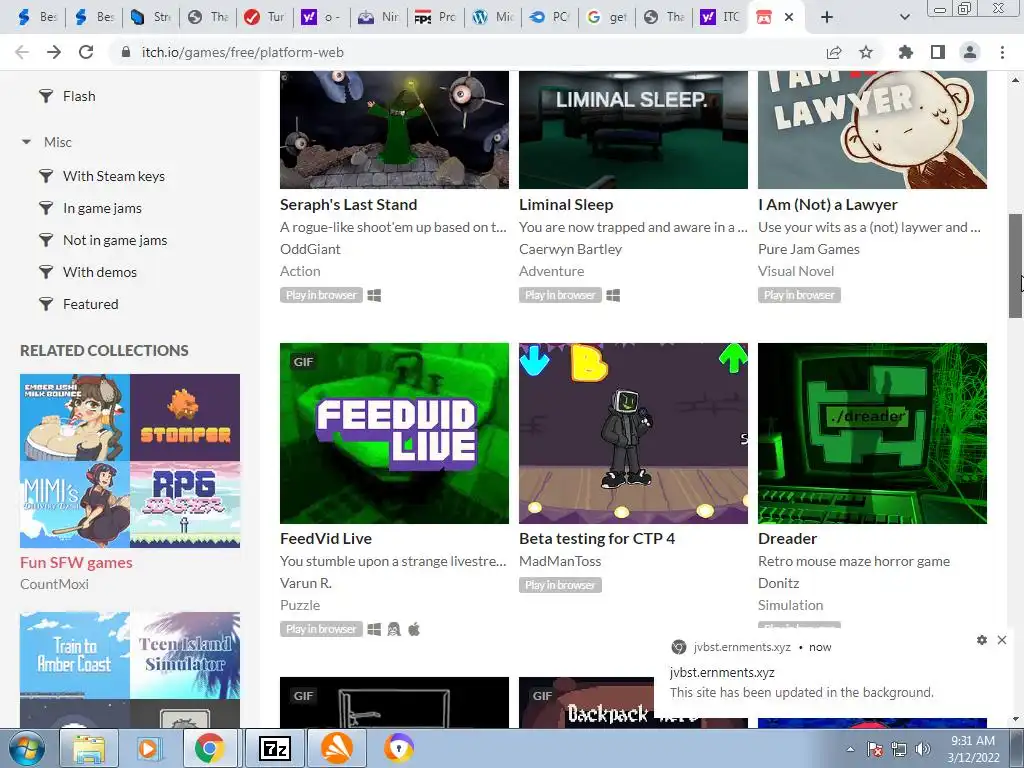Open the tab search dropdown arrow
Screen dimensions: 1024x768
tap(904, 17)
